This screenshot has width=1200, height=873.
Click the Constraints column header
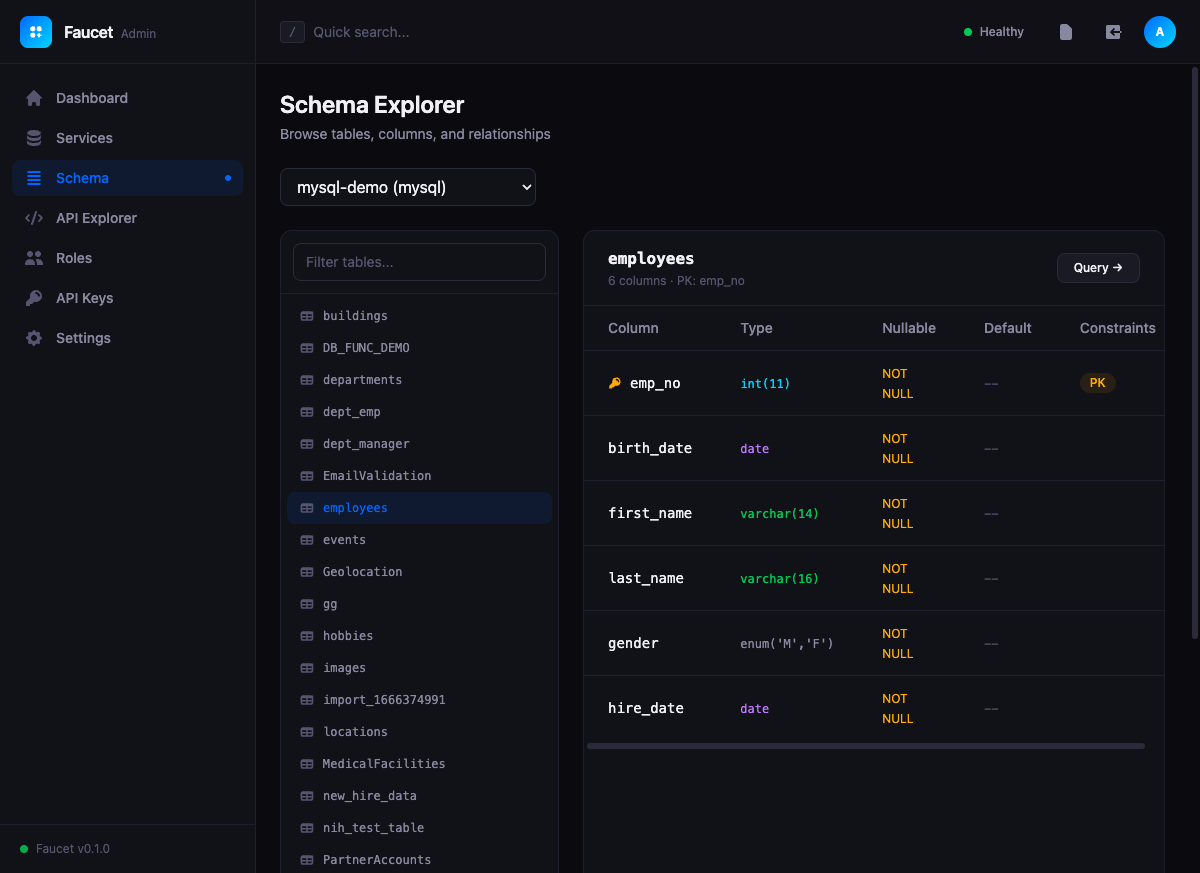click(1117, 328)
